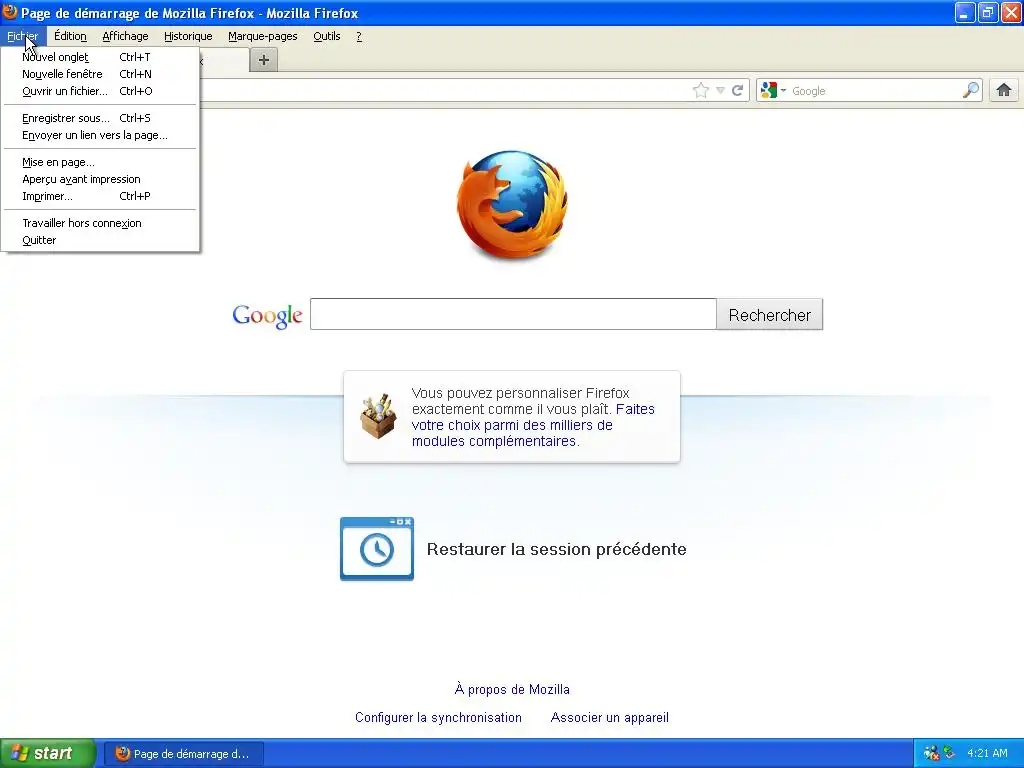
Task: Open Mise en page menu entry
Action: pyautogui.click(x=101, y=162)
